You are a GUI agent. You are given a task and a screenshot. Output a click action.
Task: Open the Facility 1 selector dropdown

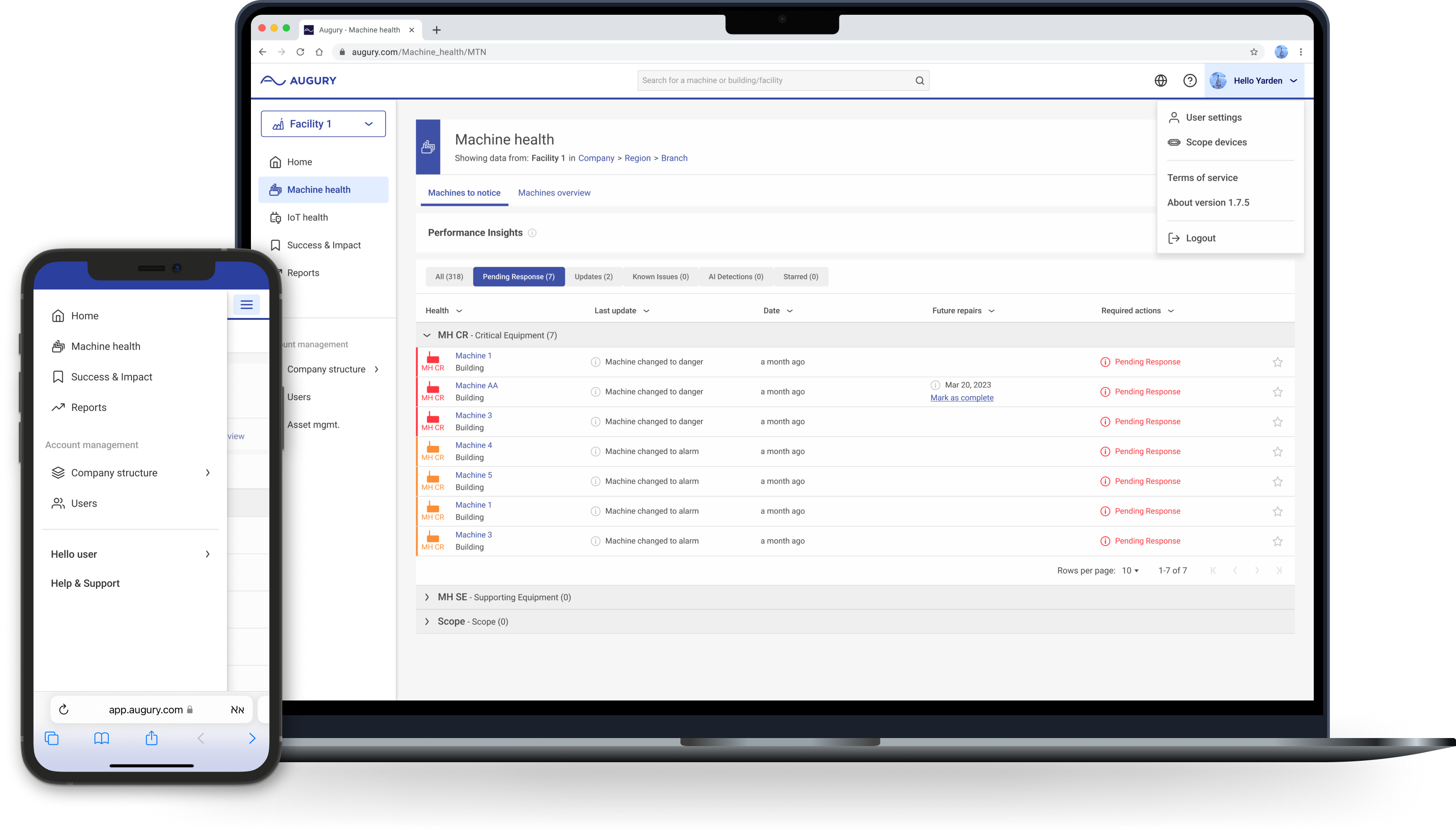(x=323, y=123)
